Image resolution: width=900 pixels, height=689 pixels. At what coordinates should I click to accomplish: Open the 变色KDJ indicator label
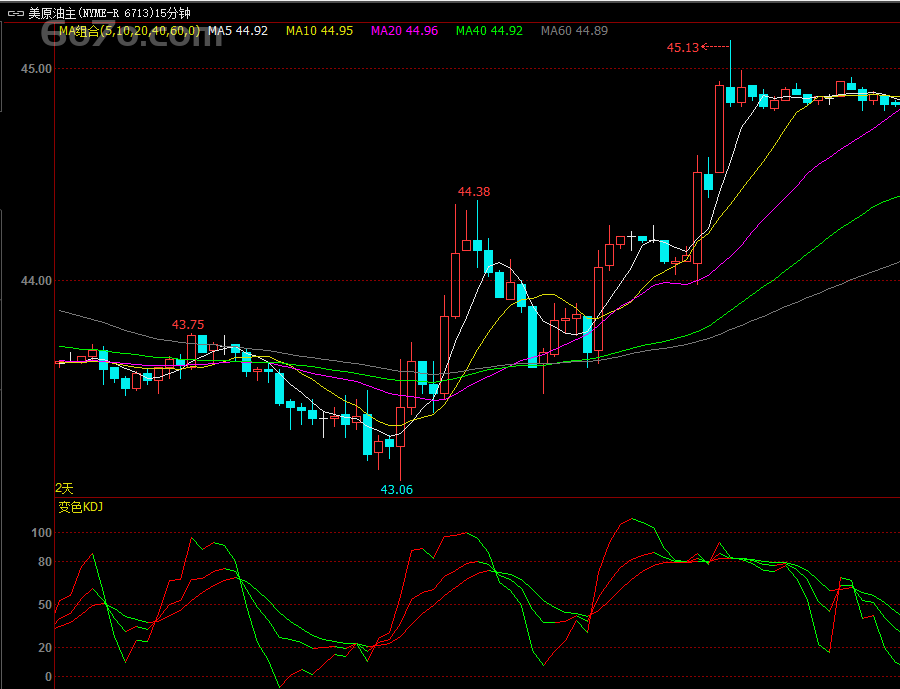80,507
